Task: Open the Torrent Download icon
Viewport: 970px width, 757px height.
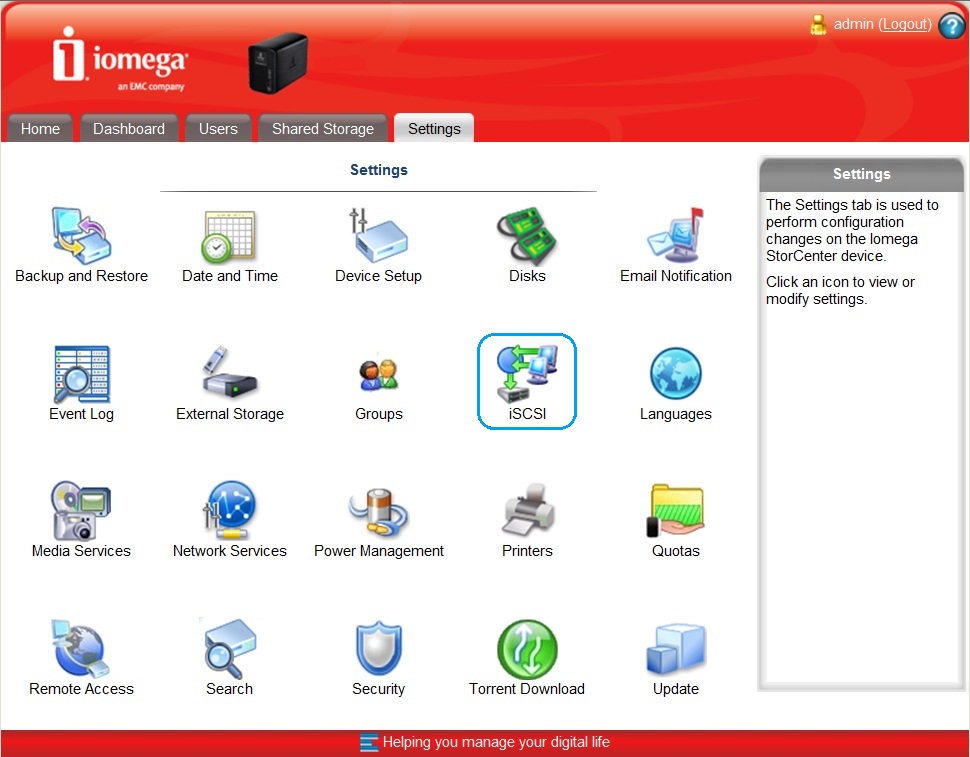Action: tap(527, 649)
